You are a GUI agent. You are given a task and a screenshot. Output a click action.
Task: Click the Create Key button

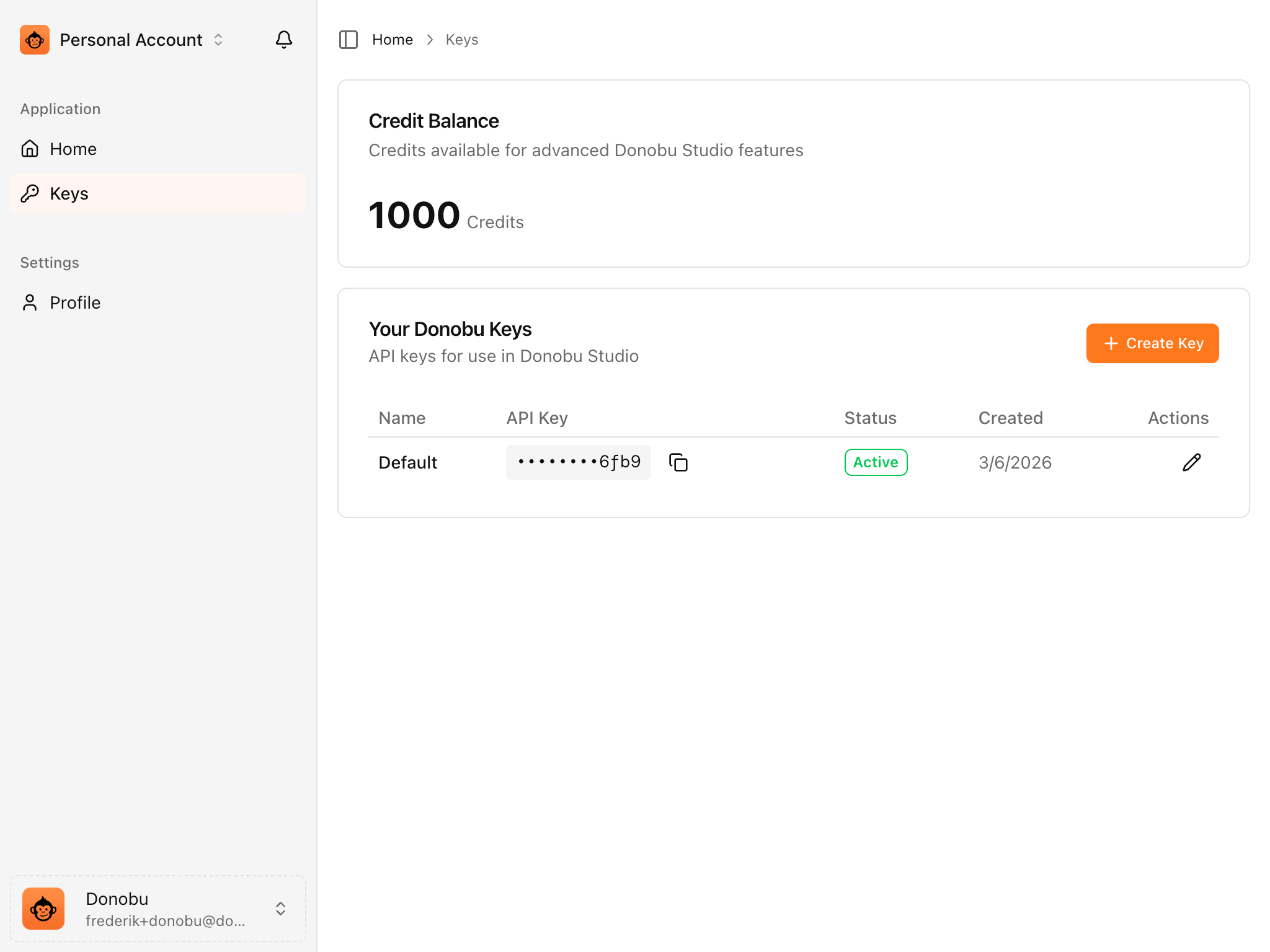pos(1152,343)
